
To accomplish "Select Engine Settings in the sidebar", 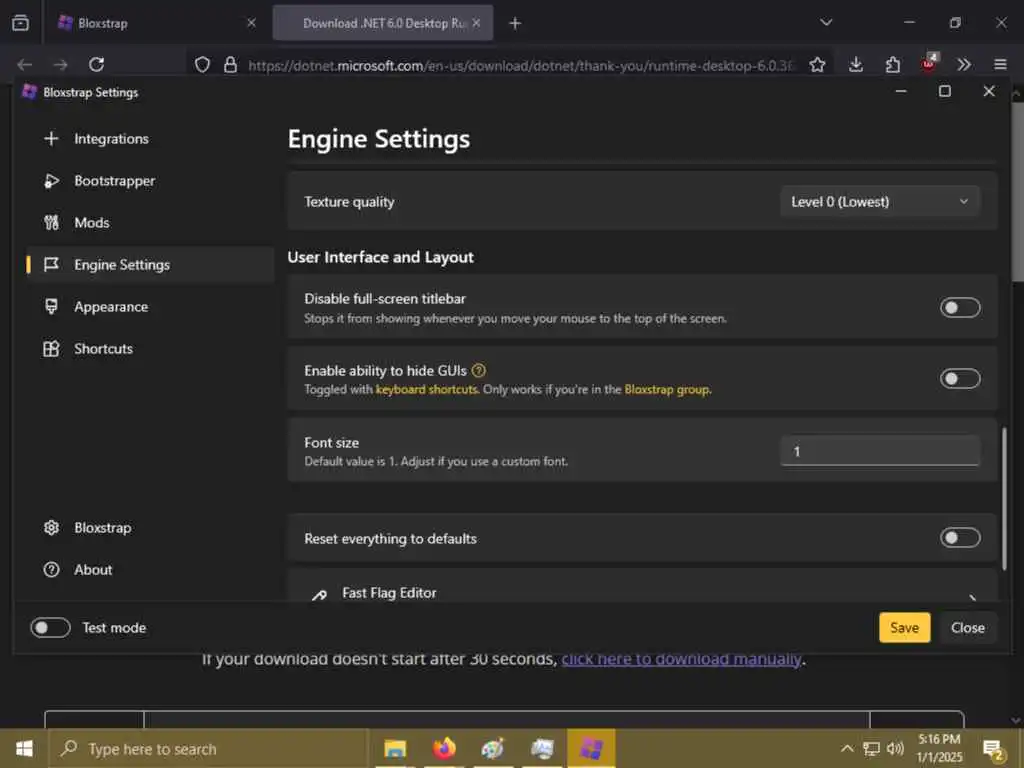I will (x=149, y=264).
